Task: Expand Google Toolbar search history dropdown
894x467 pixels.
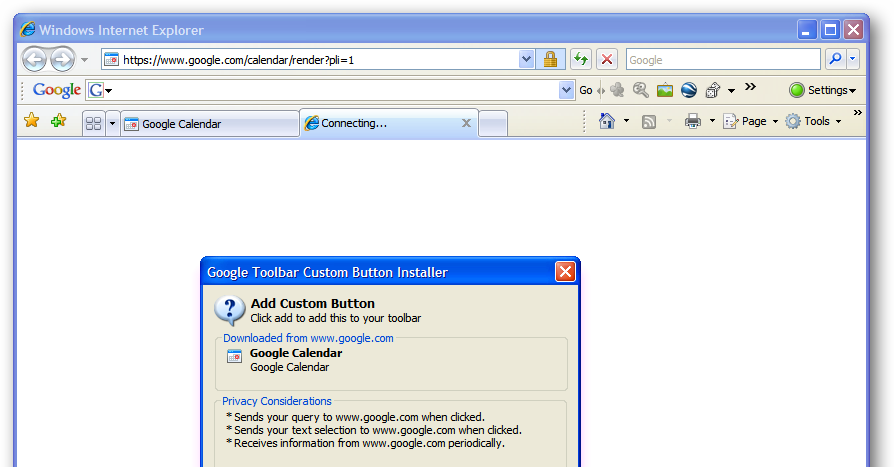Action: pyautogui.click(x=566, y=90)
